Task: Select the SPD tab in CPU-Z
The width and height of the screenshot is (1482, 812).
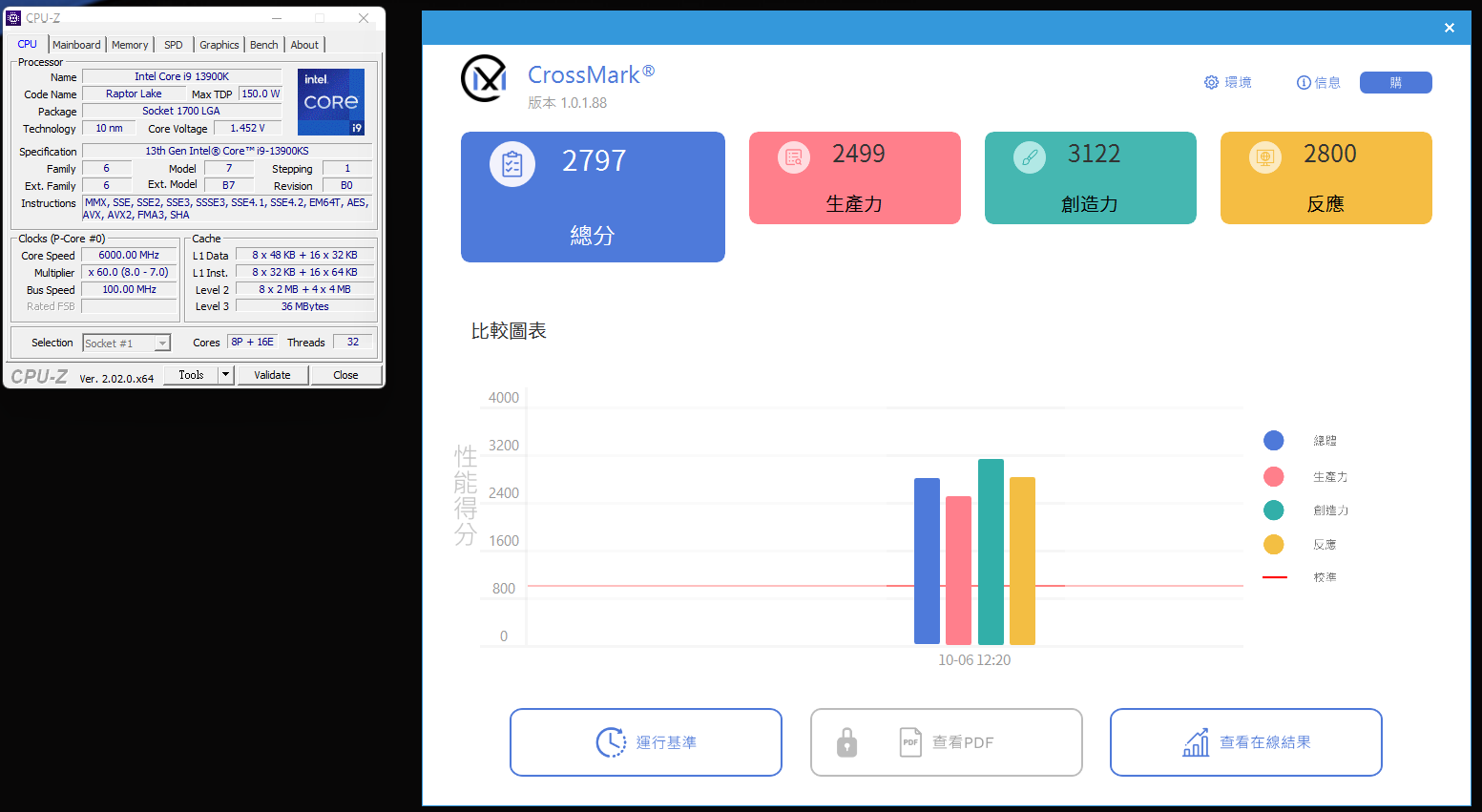Action: [174, 45]
